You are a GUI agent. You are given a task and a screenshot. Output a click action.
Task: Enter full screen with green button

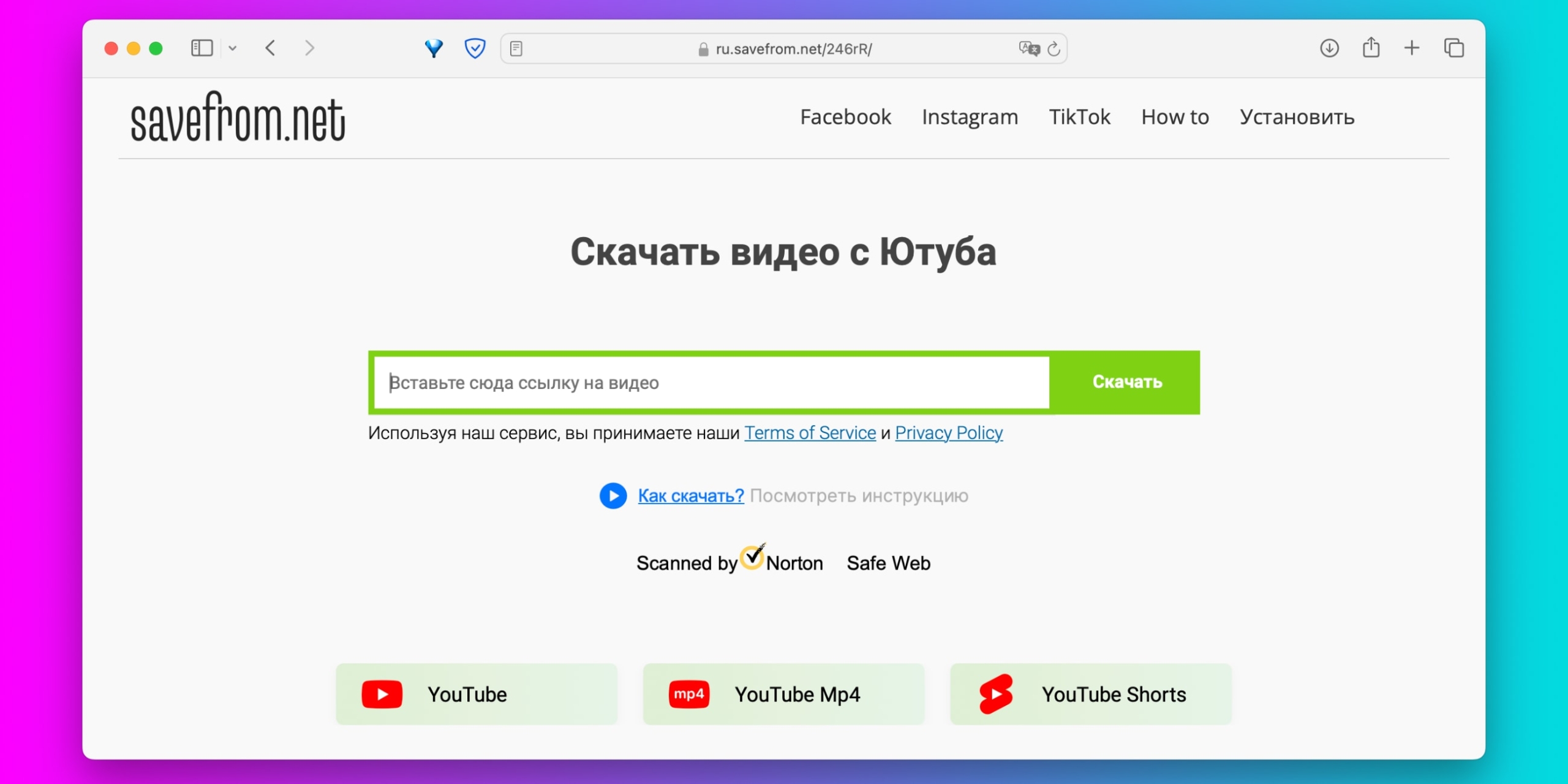(x=156, y=48)
